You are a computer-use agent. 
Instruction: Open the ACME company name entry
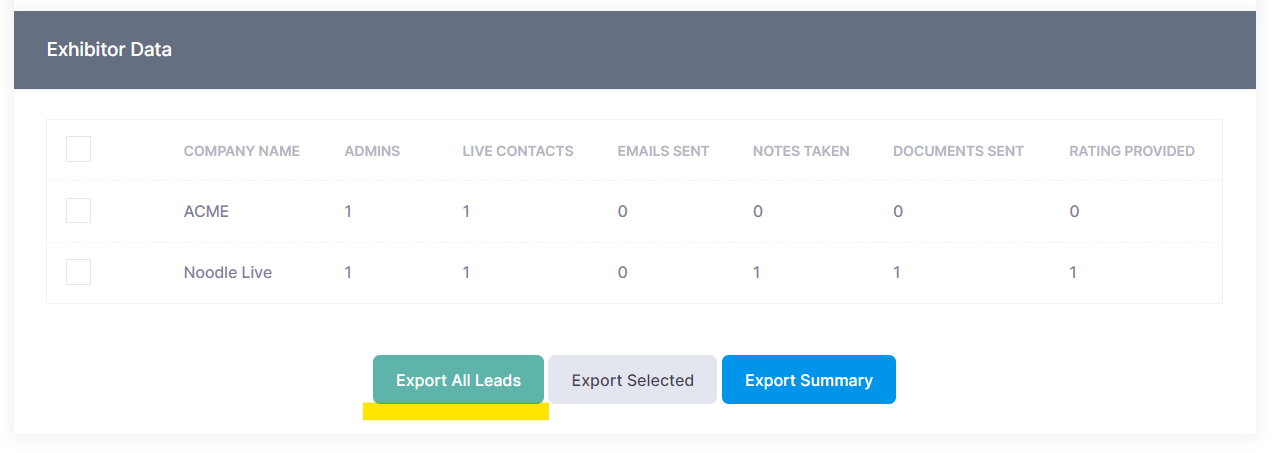[206, 212]
